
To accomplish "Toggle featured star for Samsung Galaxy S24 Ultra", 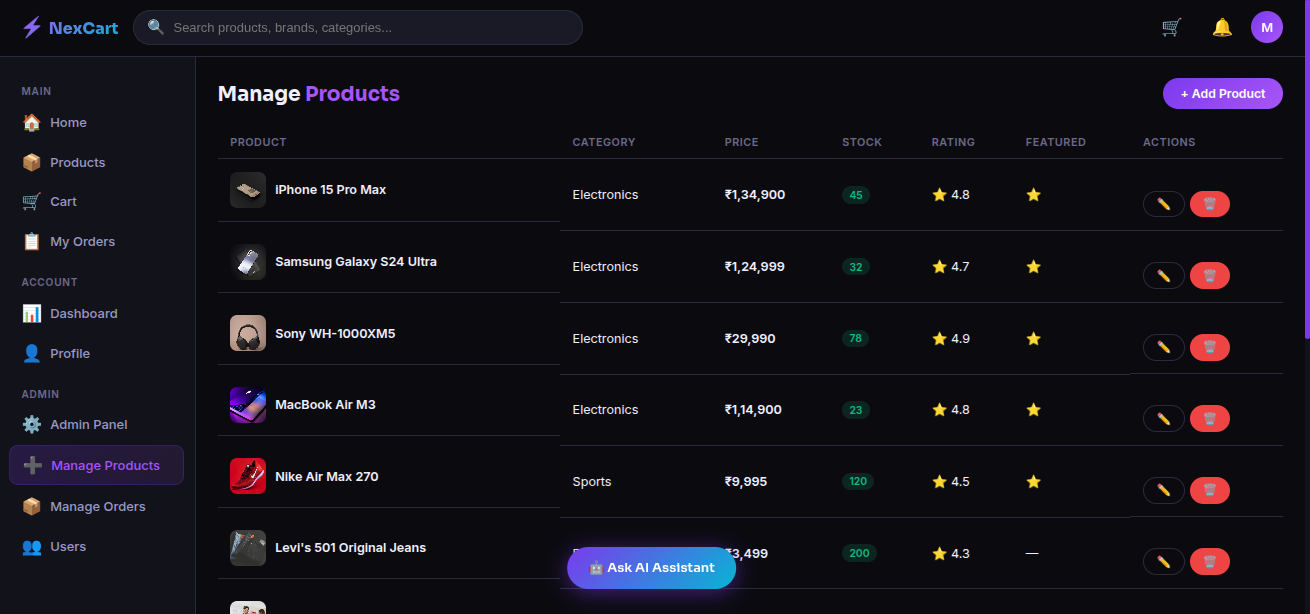I will (x=1033, y=267).
